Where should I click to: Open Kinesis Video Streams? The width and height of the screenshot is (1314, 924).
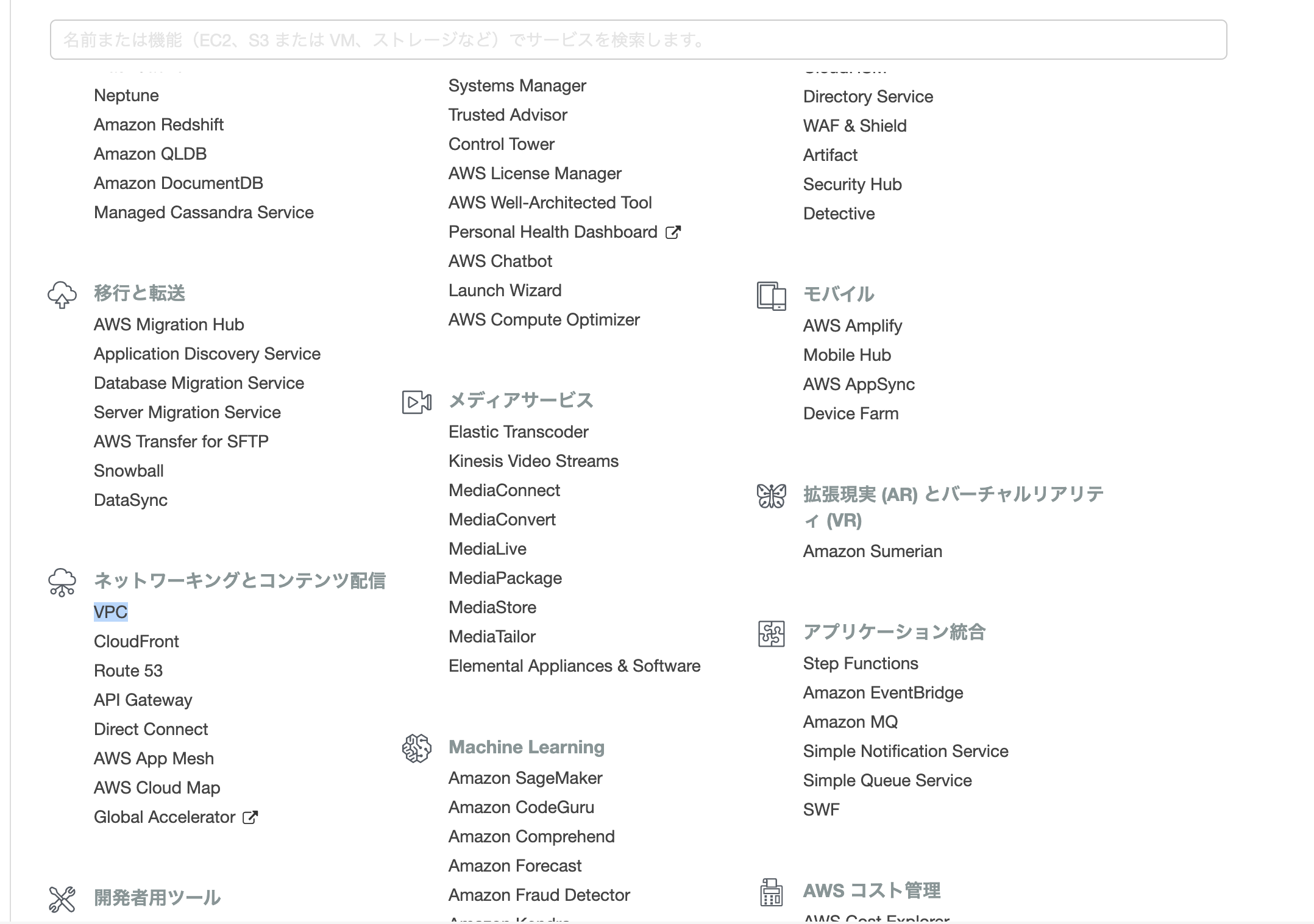tap(534, 461)
